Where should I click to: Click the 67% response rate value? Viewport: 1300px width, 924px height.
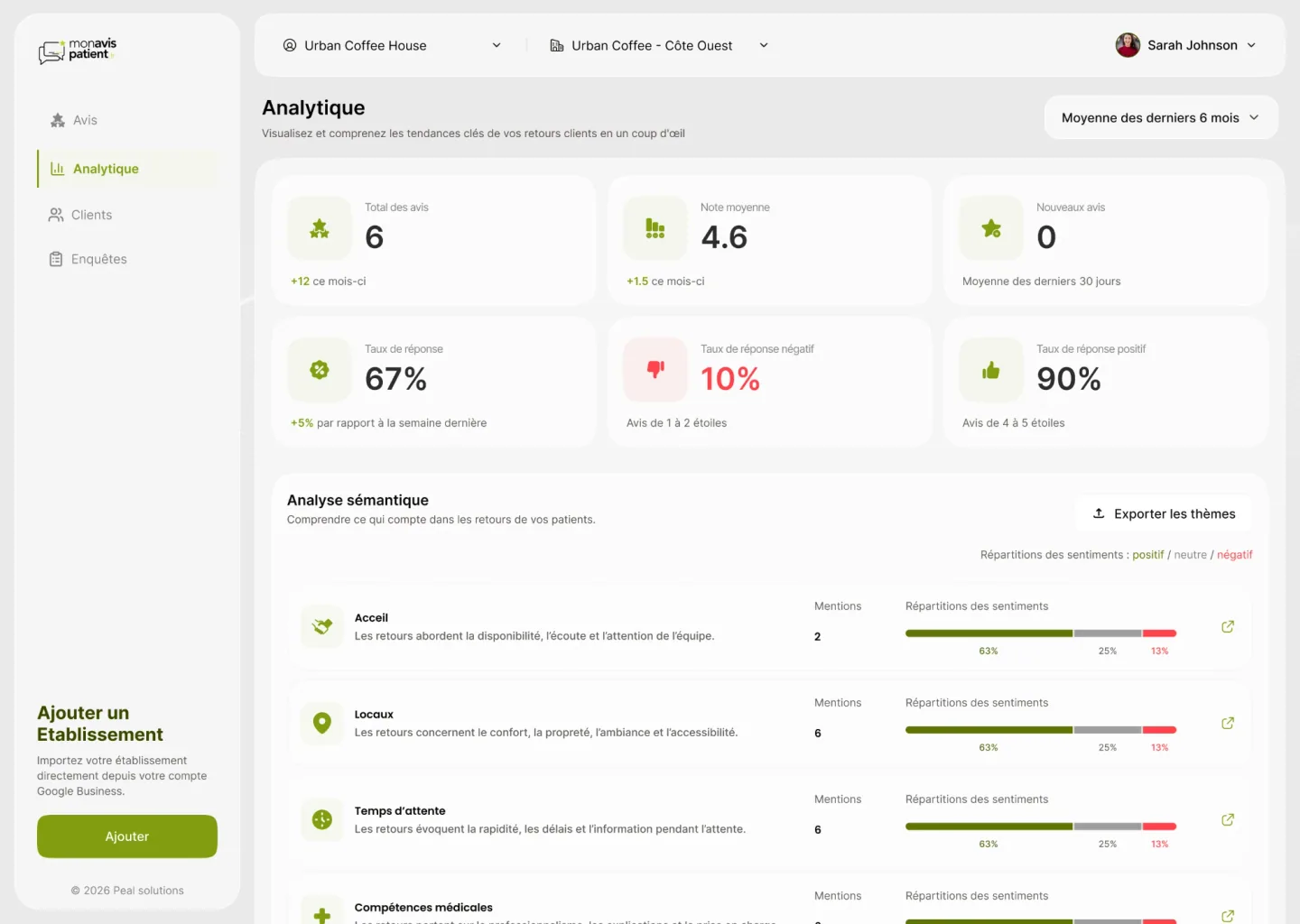(395, 379)
